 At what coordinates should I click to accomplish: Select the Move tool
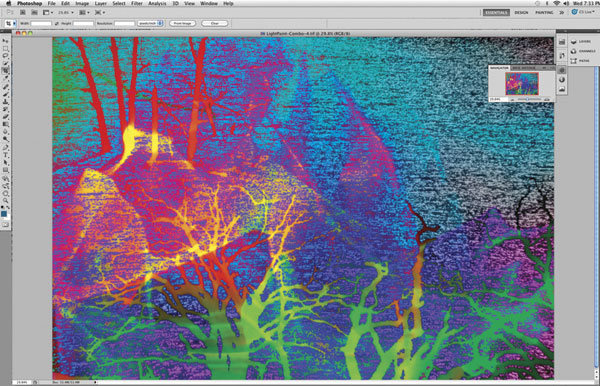click(5, 41)
